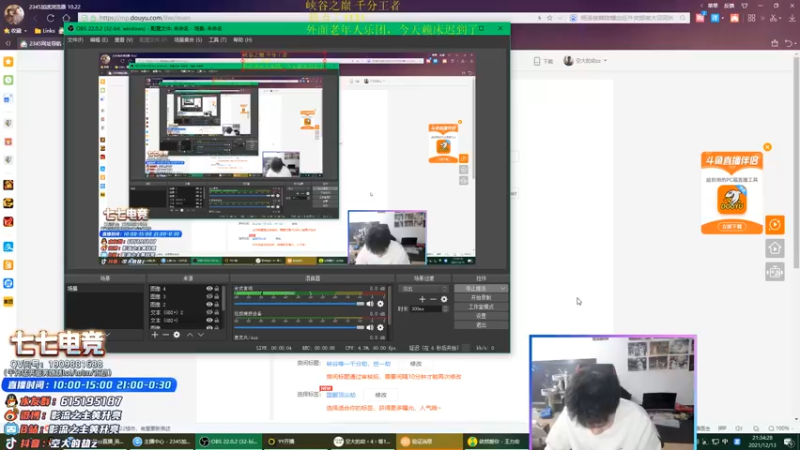Open source properties gear in Sources panel
Image resolution: width=800 pixels, height=450 pixels.
(x=177, y=335)
